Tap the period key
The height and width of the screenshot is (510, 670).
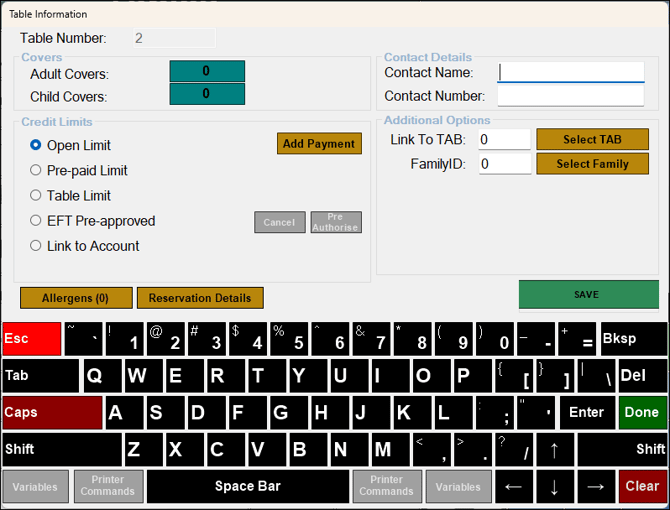point(473,449)
